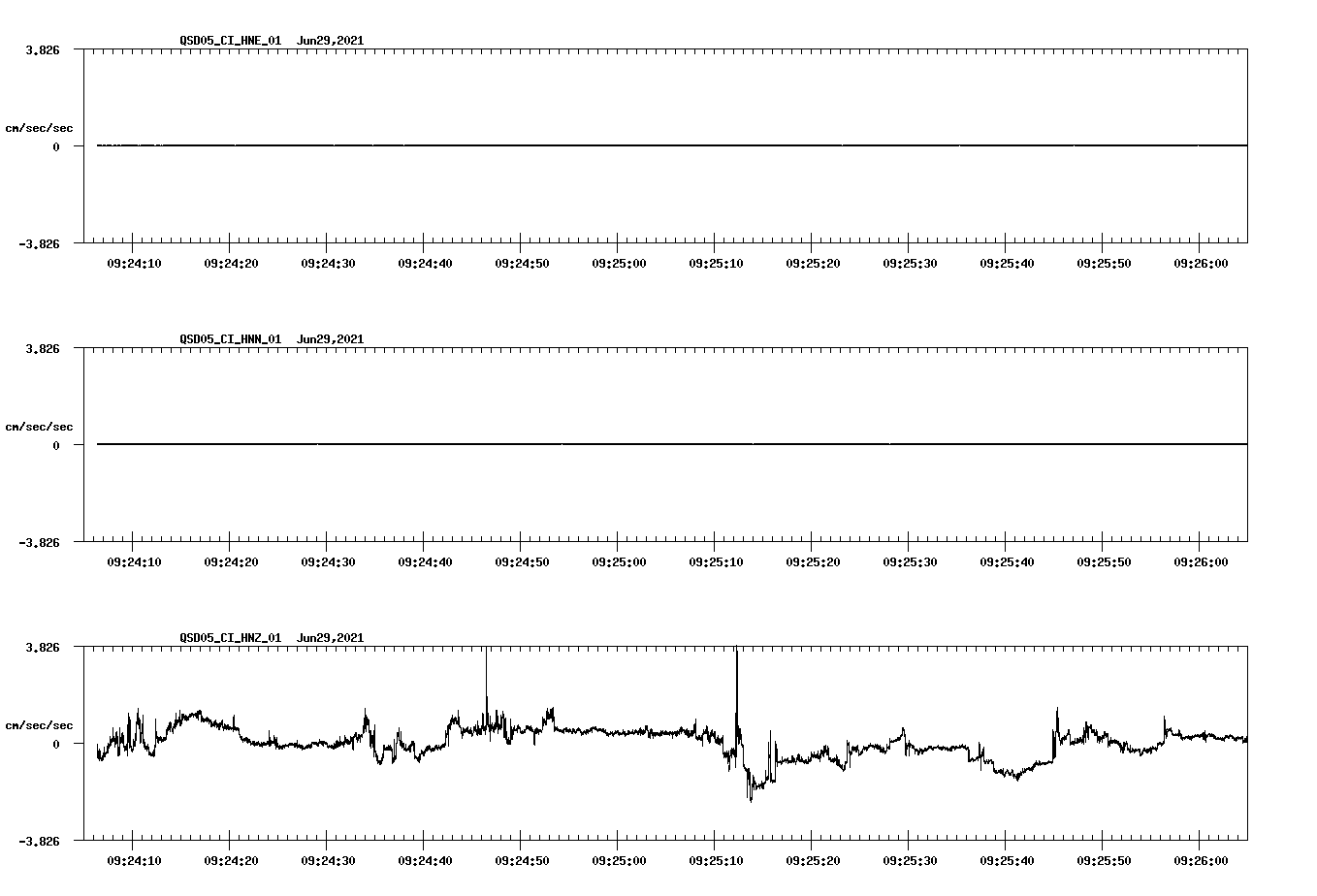
Task: Click the 09:25:30 time label under HNZ plot
Action: point(910,861)
